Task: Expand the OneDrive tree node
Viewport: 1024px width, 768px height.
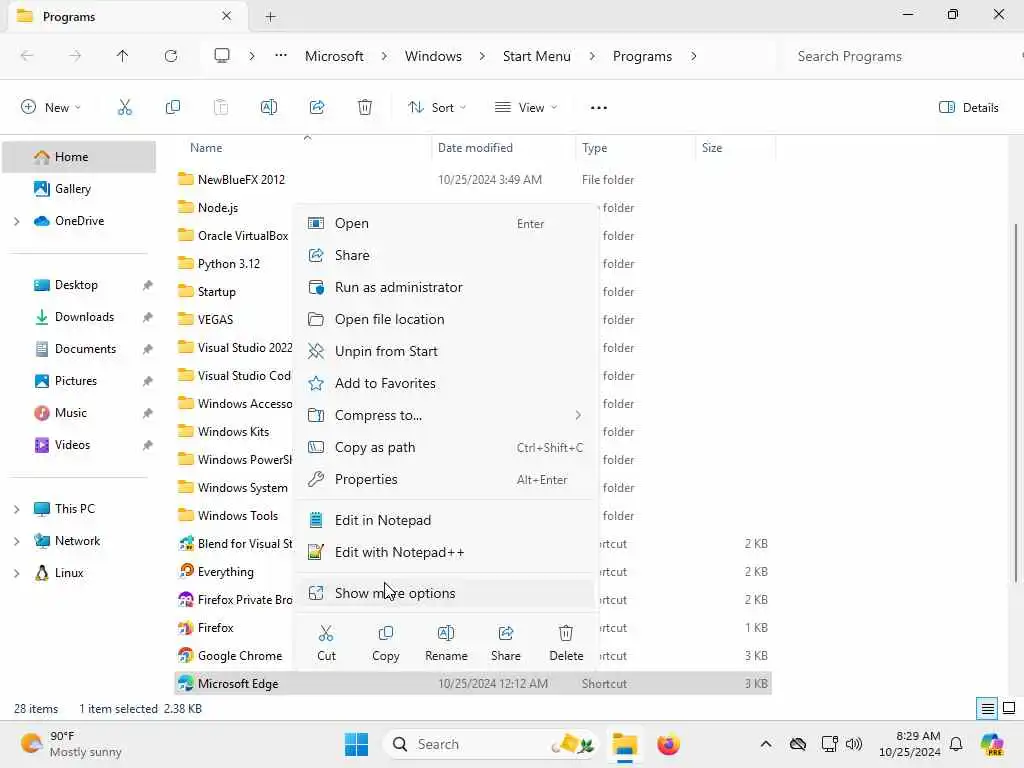Action: point(16,221)
